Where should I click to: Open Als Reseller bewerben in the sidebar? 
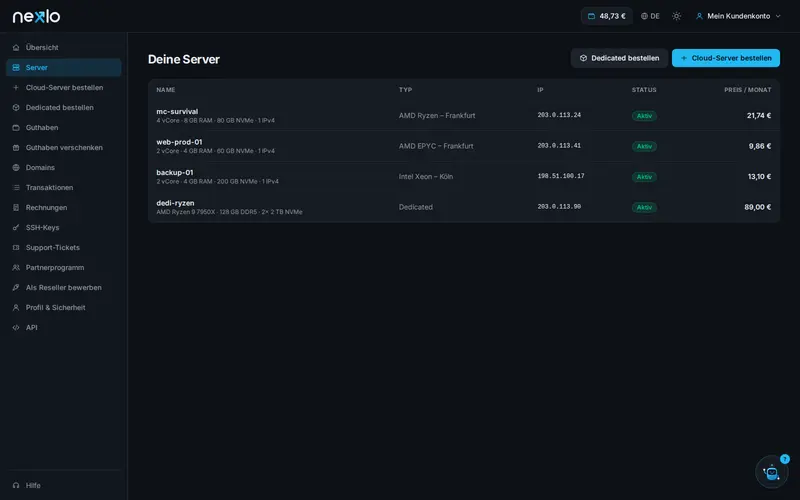click(64, 287)
